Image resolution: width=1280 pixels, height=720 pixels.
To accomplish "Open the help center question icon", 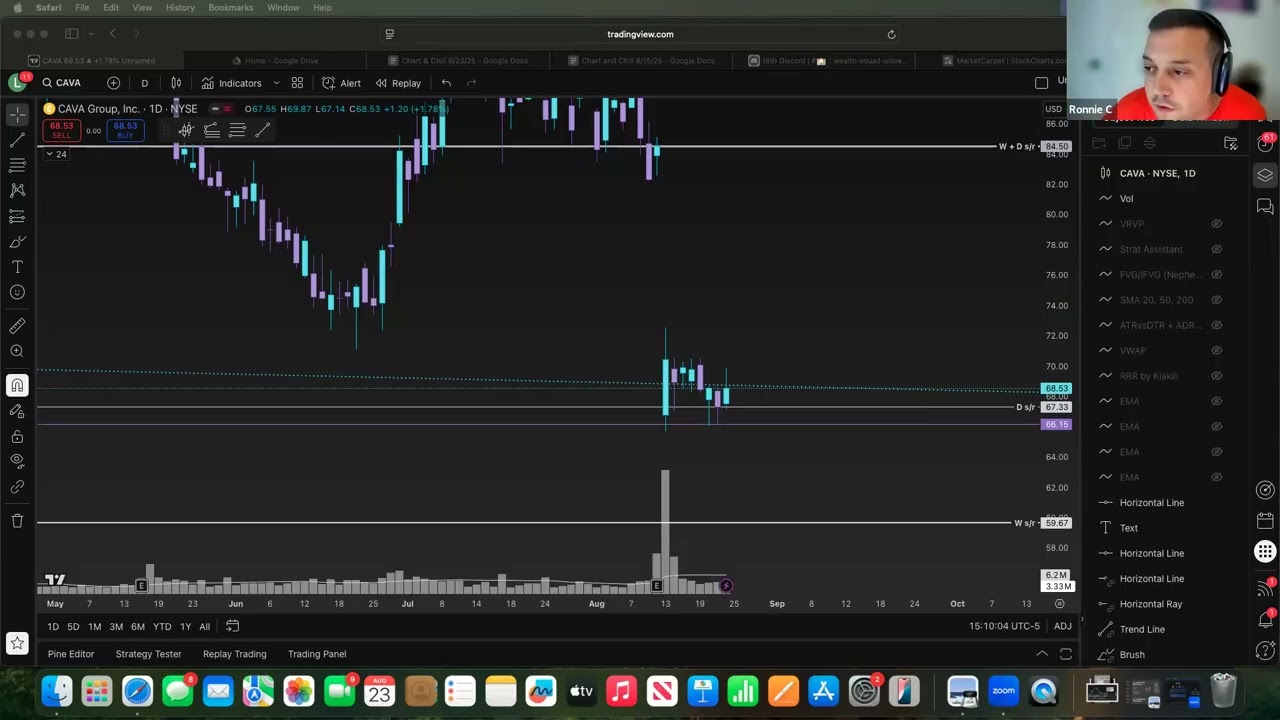I will click(1265, 651).
